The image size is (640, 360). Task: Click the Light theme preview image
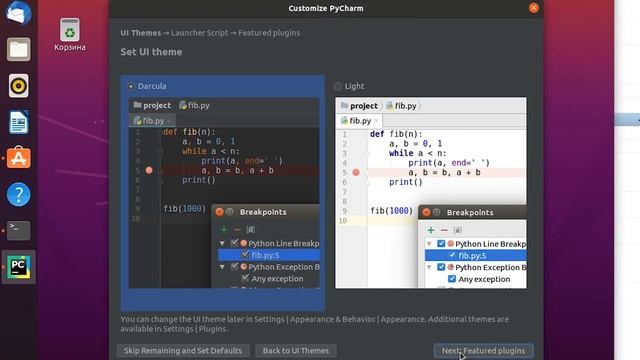coord(431,193)
